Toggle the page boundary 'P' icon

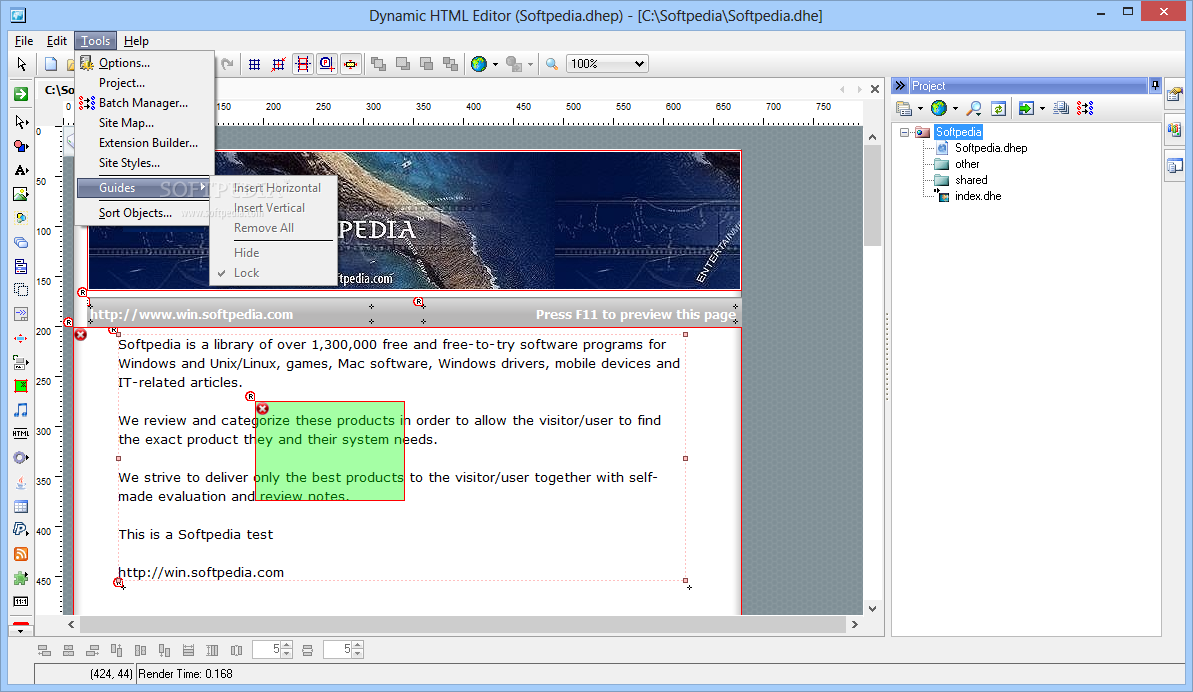326,64
